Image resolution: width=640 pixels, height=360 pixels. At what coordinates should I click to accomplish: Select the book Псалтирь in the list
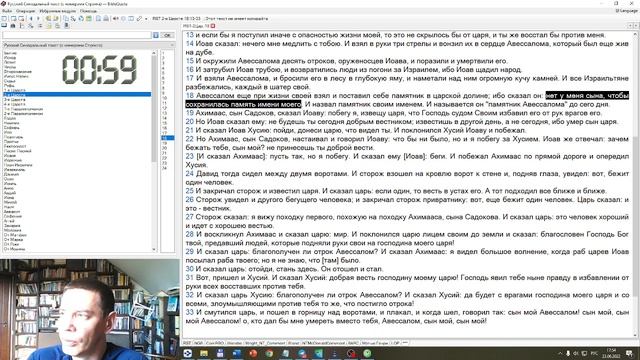click(x=13, y=137)
